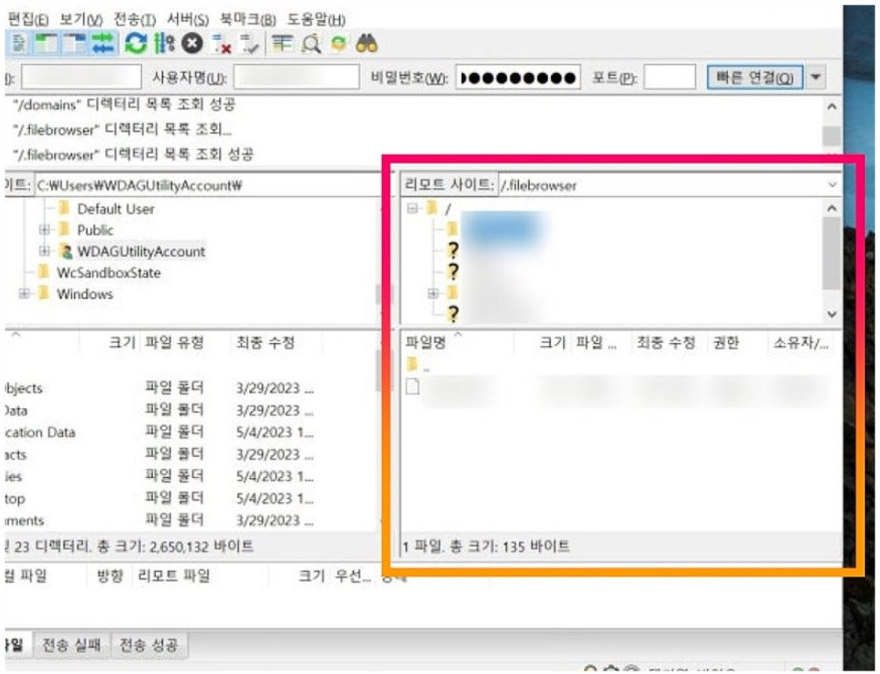
Task: Reconnect to last server using the checkmark icon
Action: click(249, 44)
